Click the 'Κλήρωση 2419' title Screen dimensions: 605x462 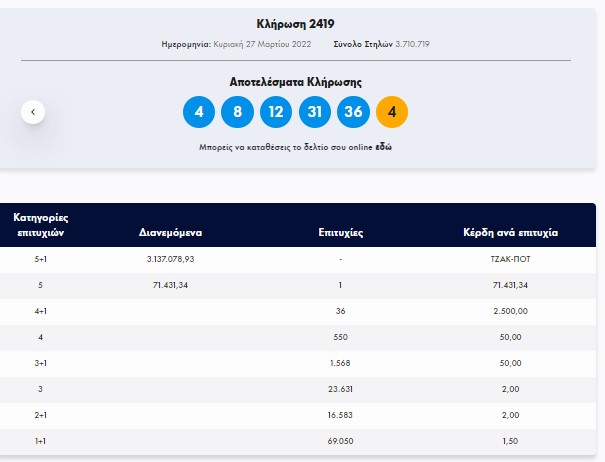click(295, 24)
